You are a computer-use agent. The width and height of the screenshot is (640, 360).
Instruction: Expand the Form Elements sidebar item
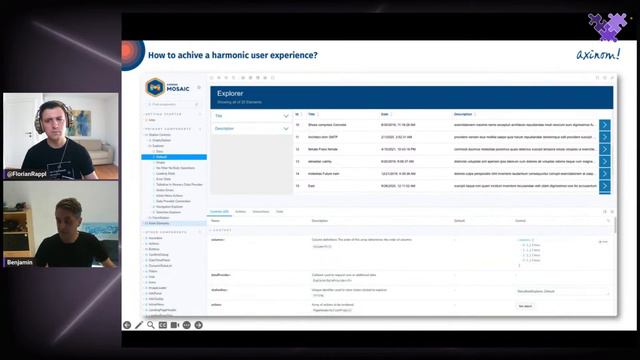tap(158, 224)
